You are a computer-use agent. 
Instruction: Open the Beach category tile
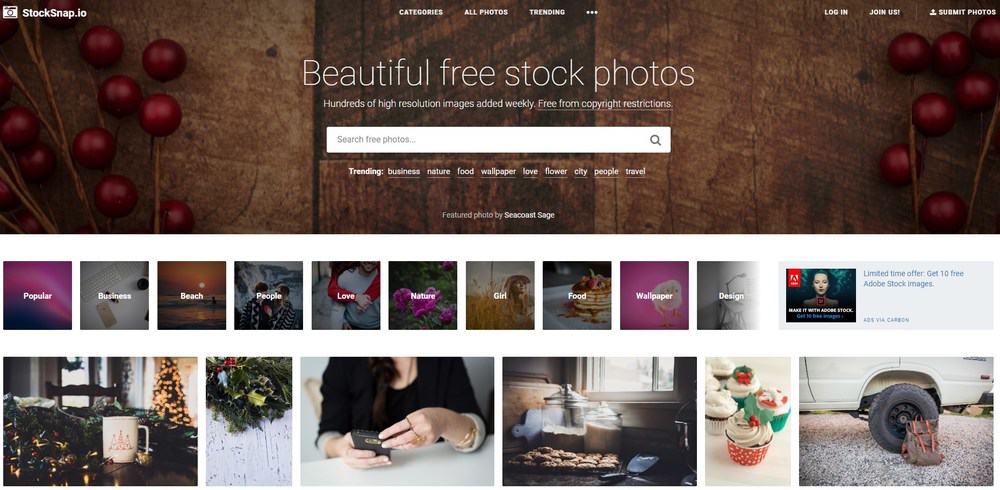pyautogui.click(x=191, y=295)
